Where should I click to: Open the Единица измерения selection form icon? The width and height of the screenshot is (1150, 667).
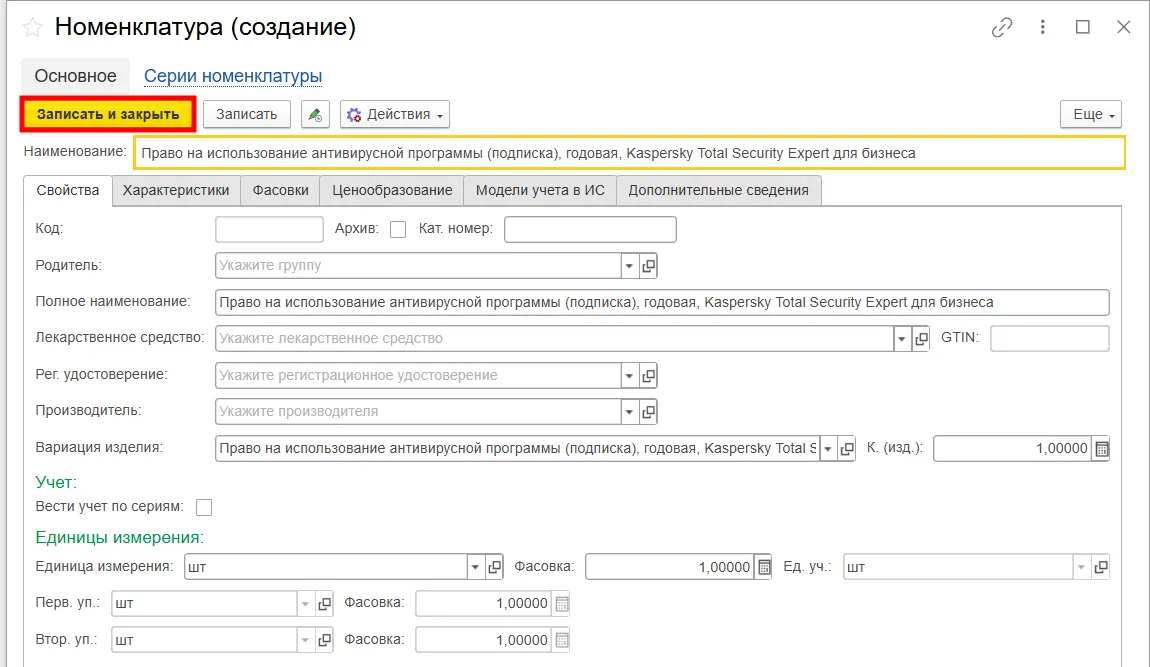tap(494, 567)
